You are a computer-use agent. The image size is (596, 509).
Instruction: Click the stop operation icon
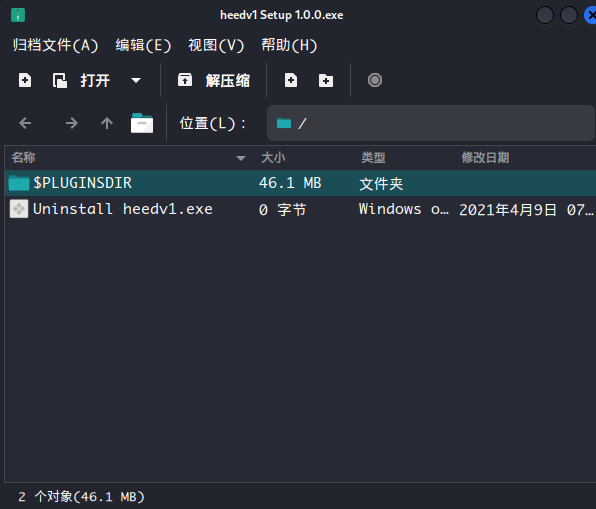[375, 80]
